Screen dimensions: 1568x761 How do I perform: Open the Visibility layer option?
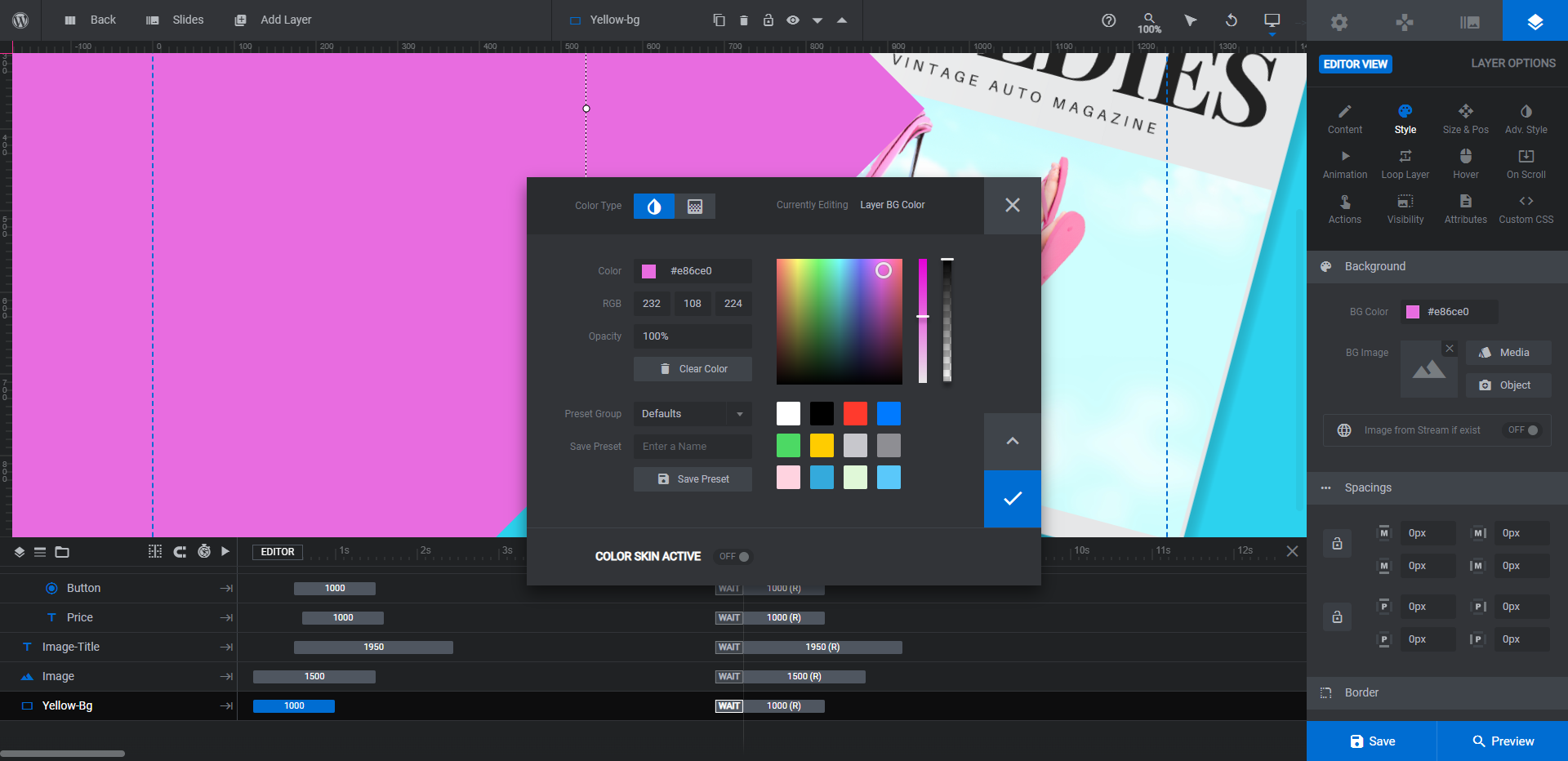[1405, 209]
